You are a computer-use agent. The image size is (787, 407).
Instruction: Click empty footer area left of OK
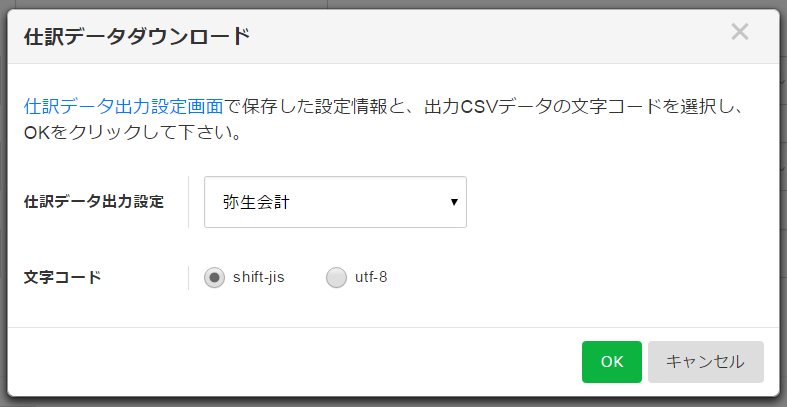[x=300, y=362]
